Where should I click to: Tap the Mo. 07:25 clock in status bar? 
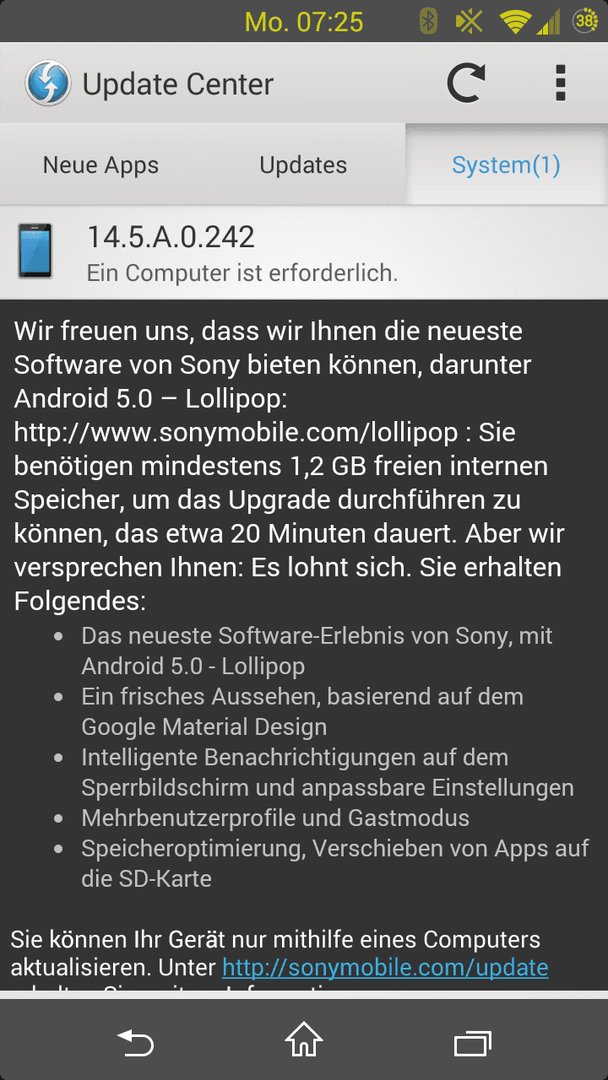click(304, 22)
